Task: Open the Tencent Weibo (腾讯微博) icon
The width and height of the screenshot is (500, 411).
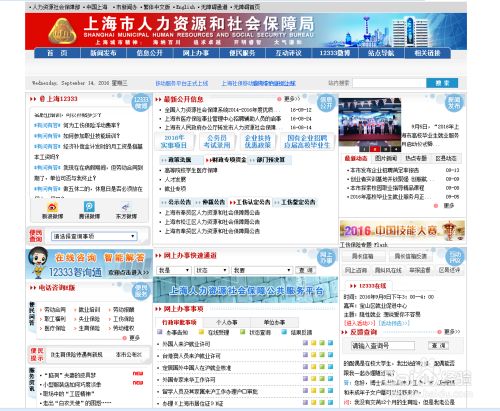Action: pos(89,207)
